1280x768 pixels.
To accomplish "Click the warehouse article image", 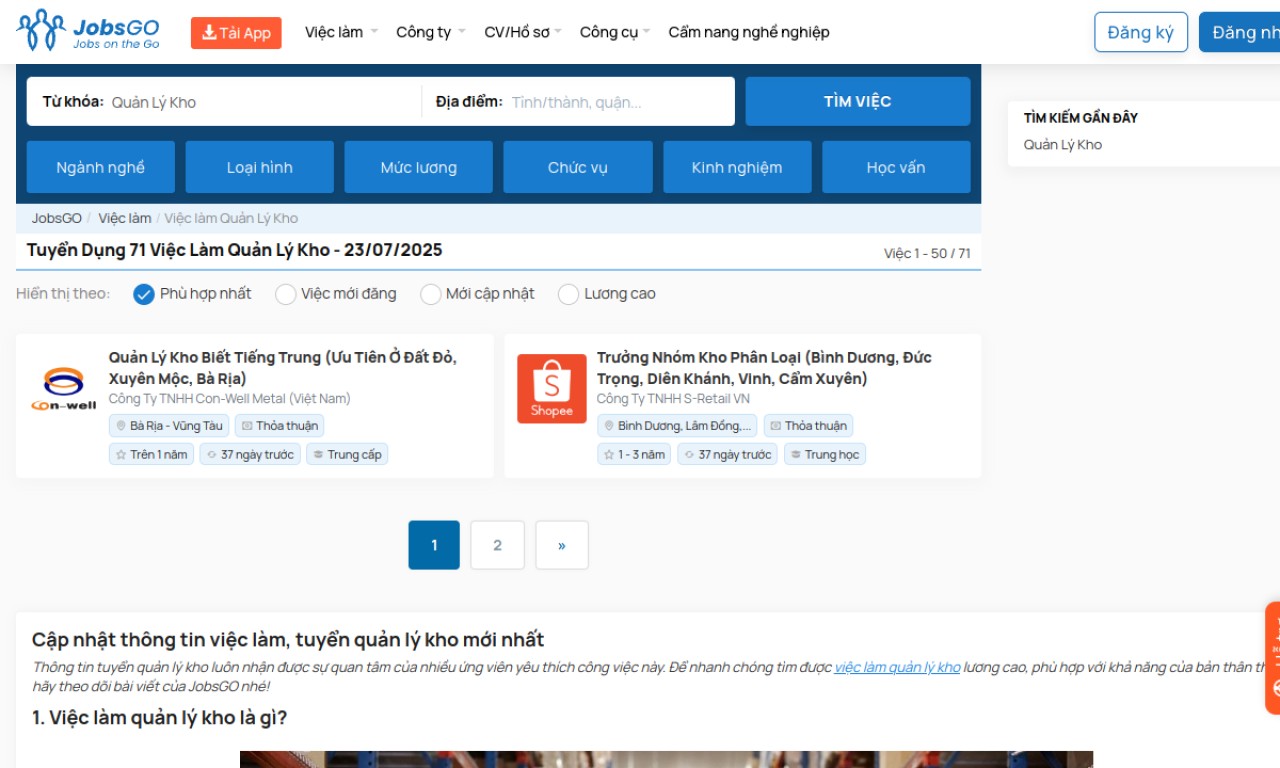I will (x=666, y=759).
